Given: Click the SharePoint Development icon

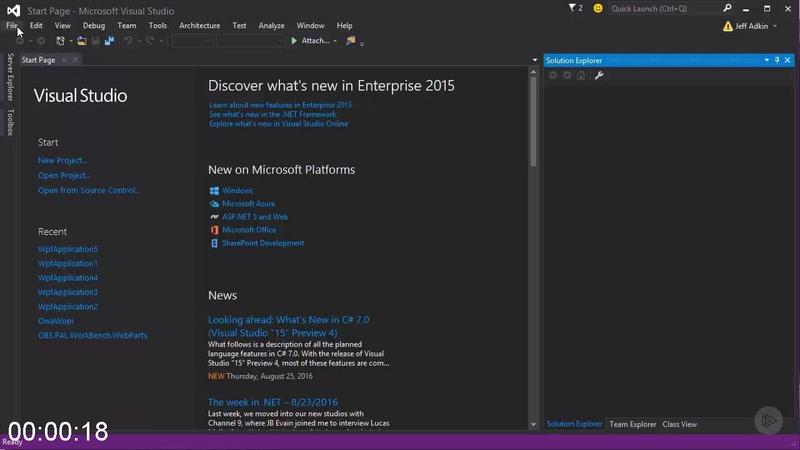Looking at the screenshot, I should click(x=214, y=243).
